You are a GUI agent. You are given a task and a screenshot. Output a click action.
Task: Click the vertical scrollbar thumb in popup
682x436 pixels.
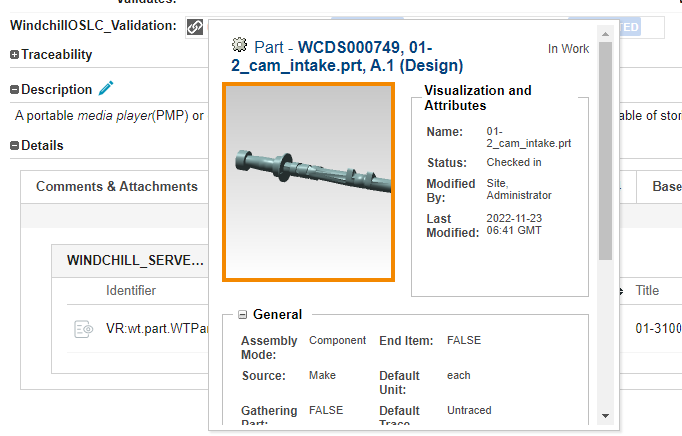pyautogui.click(x=605, y=151)
